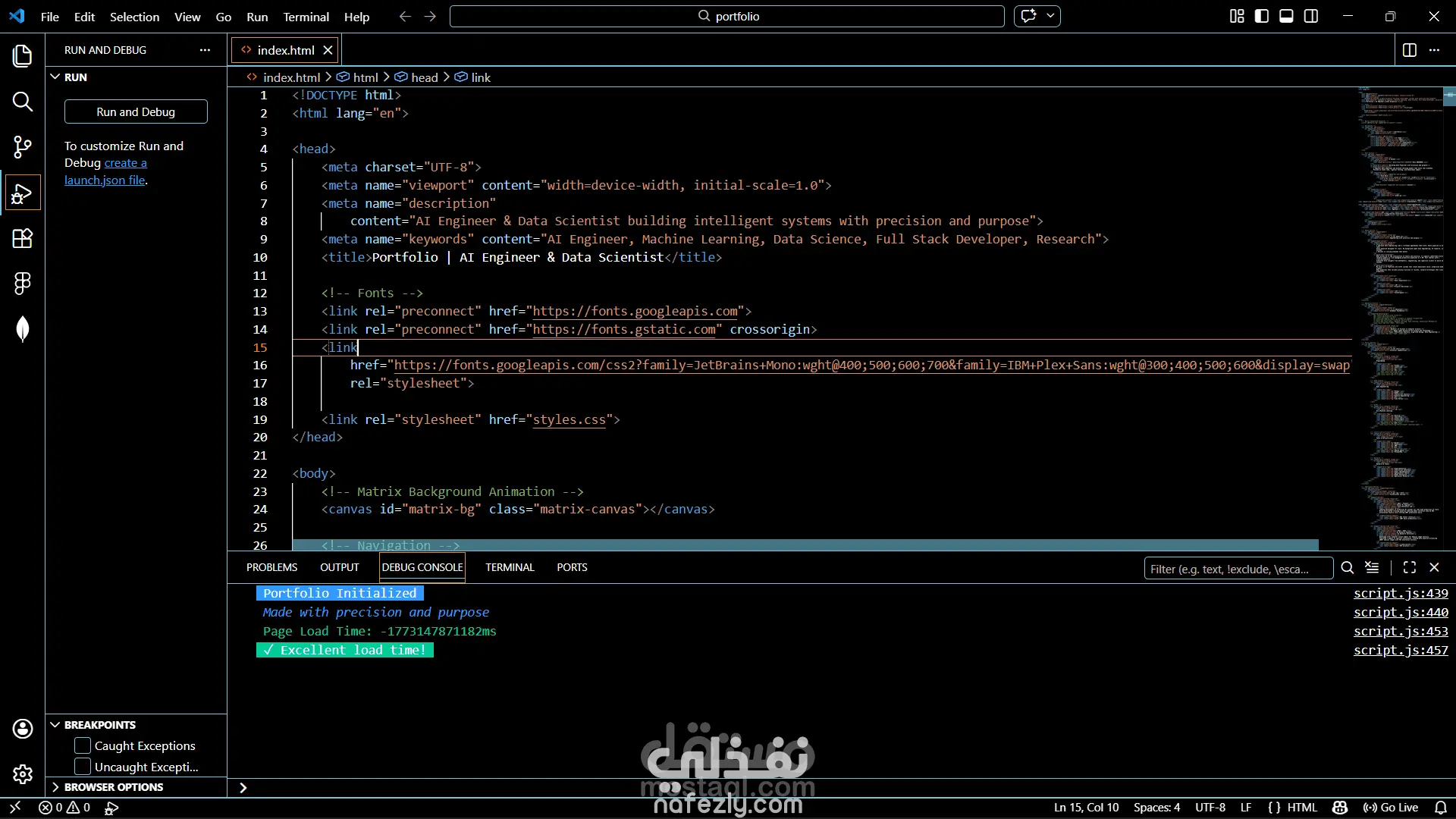Open the Search view icon

23,102
